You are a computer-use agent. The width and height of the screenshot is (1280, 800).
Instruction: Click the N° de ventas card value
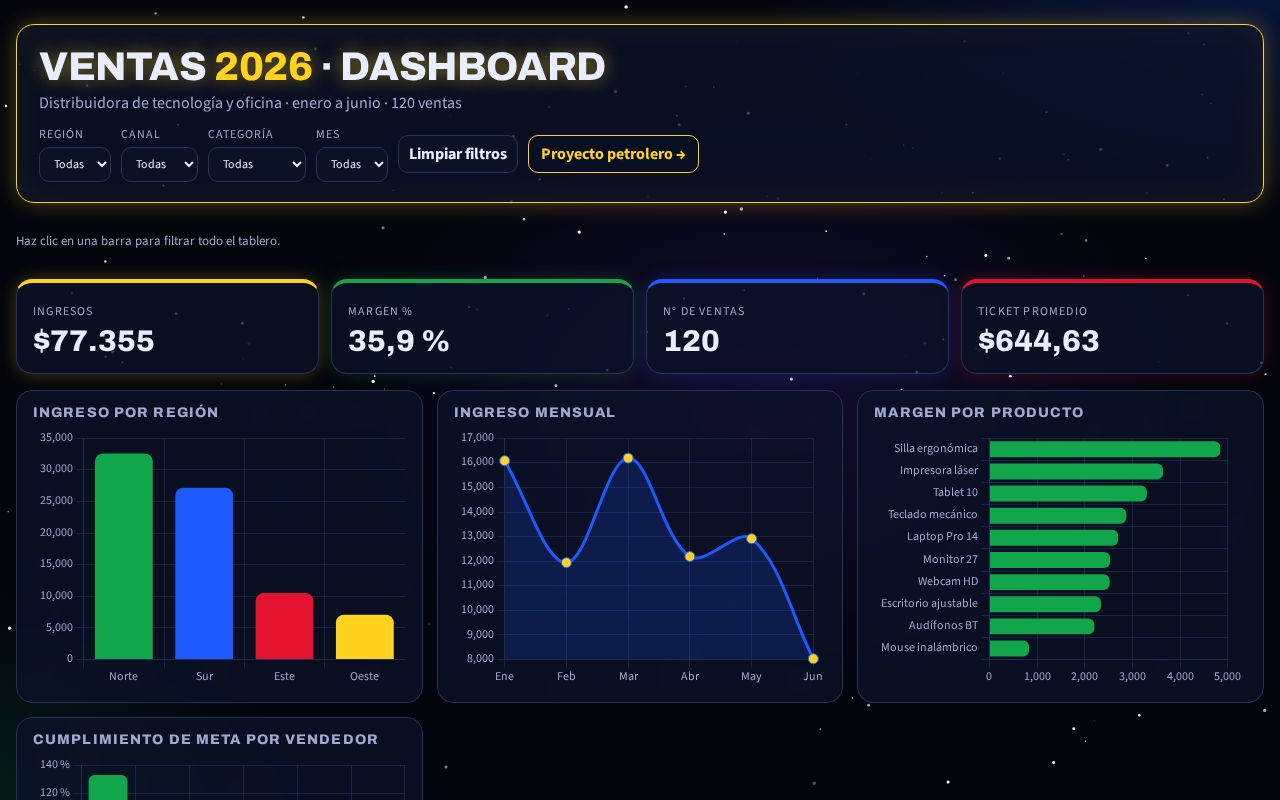coord(691,341)
